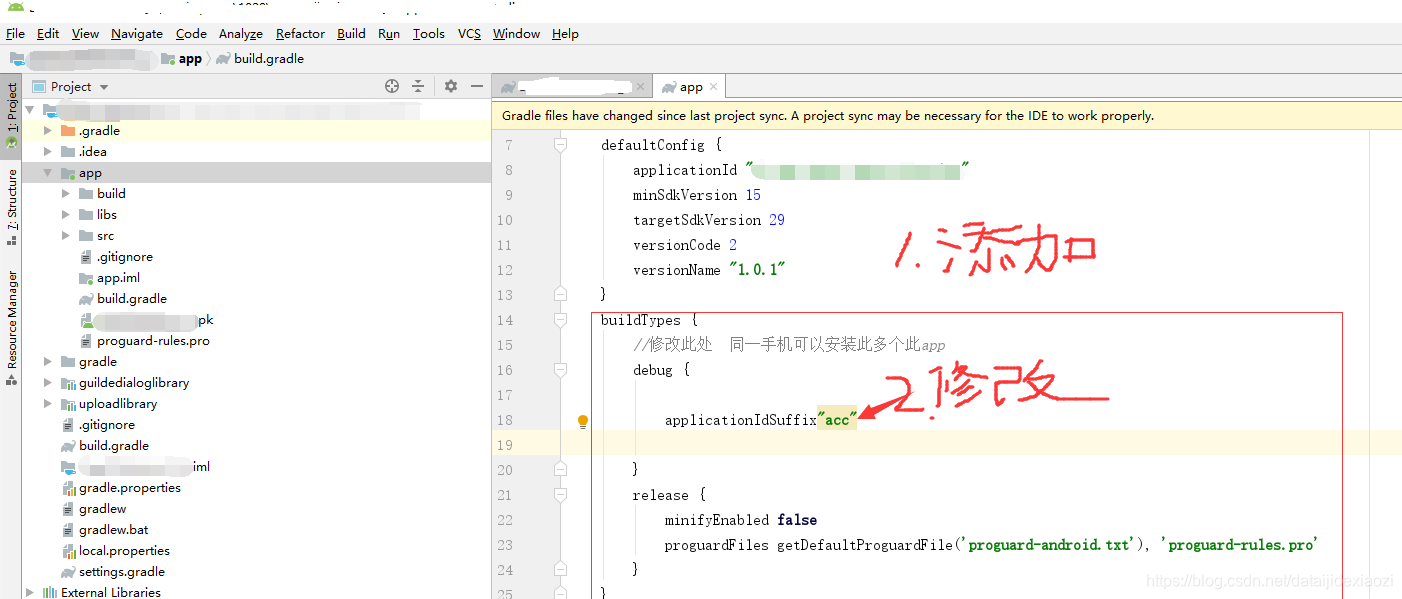Image resolution: width=1402 pixels, height=599 pixels.
Task: Click the External Libraries icon
Action: pos(49,593)
